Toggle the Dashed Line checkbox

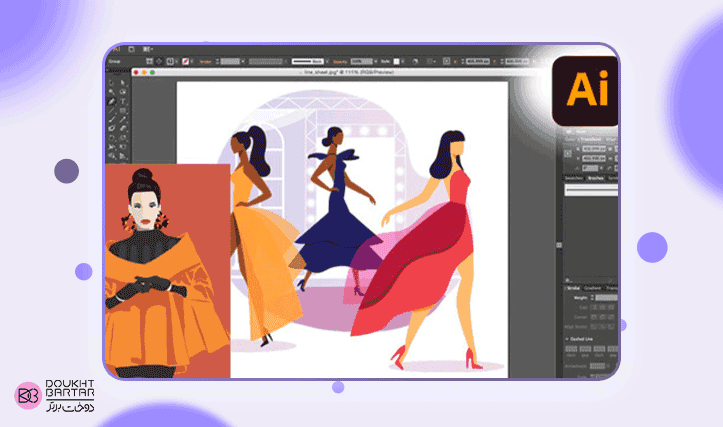(x=567, y=339)
